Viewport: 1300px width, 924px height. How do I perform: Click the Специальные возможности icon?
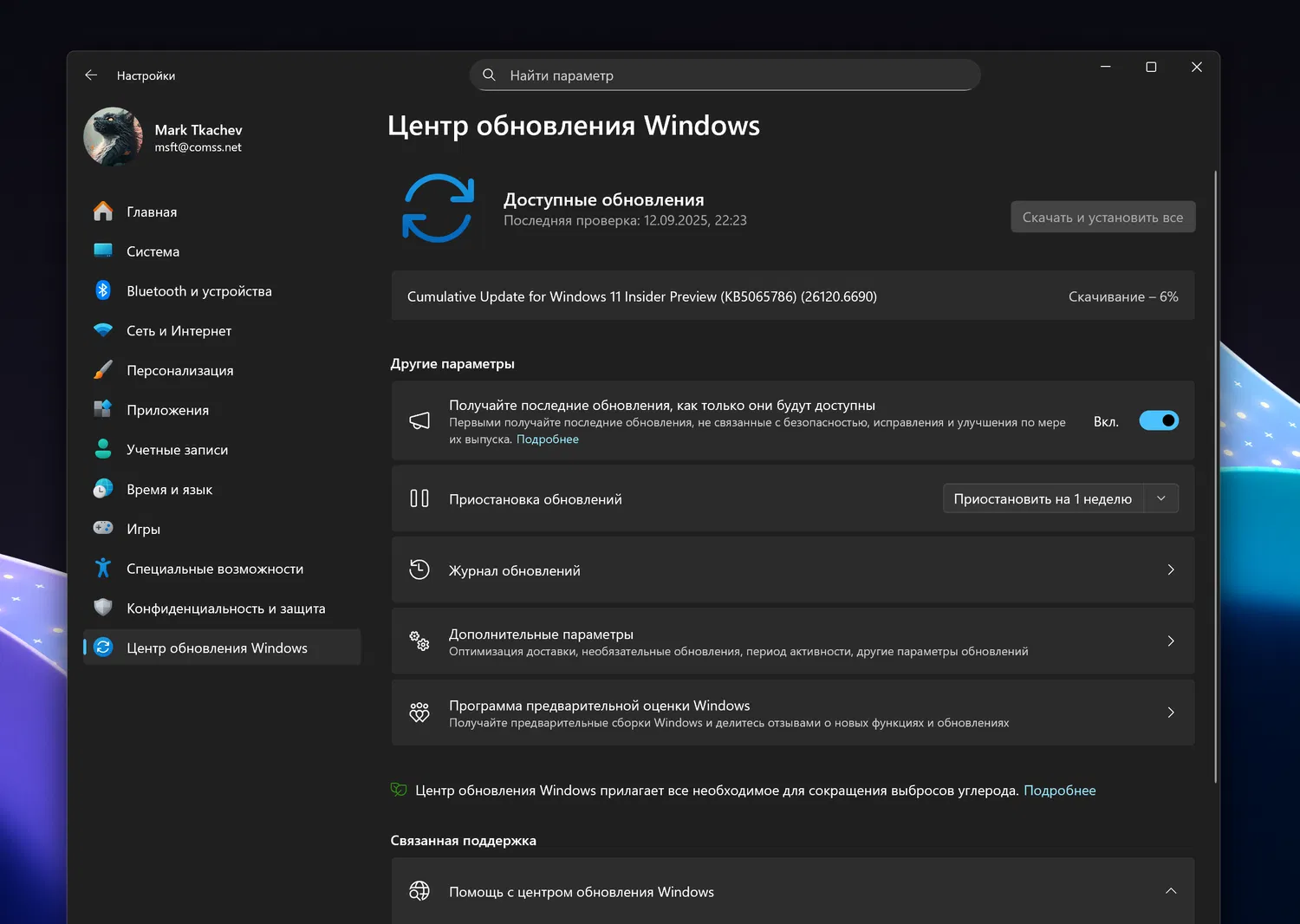pyautogui.click(x=103, y=568)
